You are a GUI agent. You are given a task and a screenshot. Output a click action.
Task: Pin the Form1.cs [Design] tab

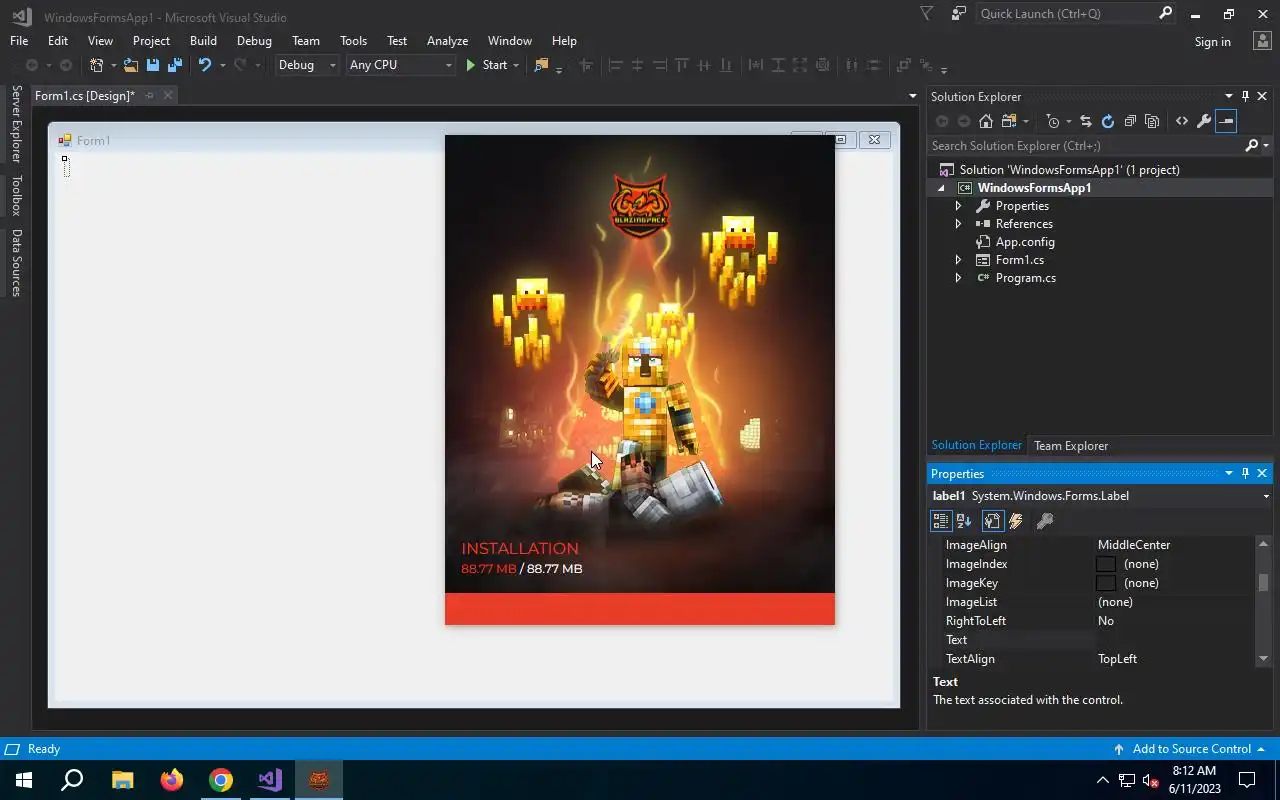click(x=149, y=96)
